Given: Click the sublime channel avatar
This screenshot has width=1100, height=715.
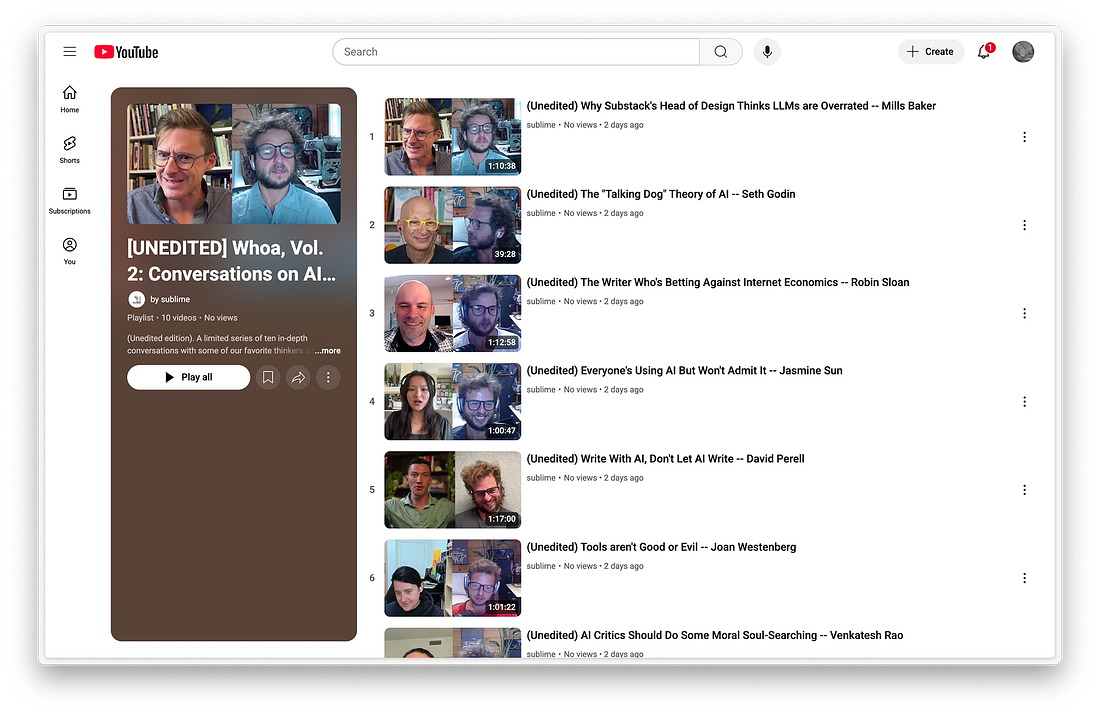Looking at the screenshot, I should pyautogui.click(x=136, y=300).
